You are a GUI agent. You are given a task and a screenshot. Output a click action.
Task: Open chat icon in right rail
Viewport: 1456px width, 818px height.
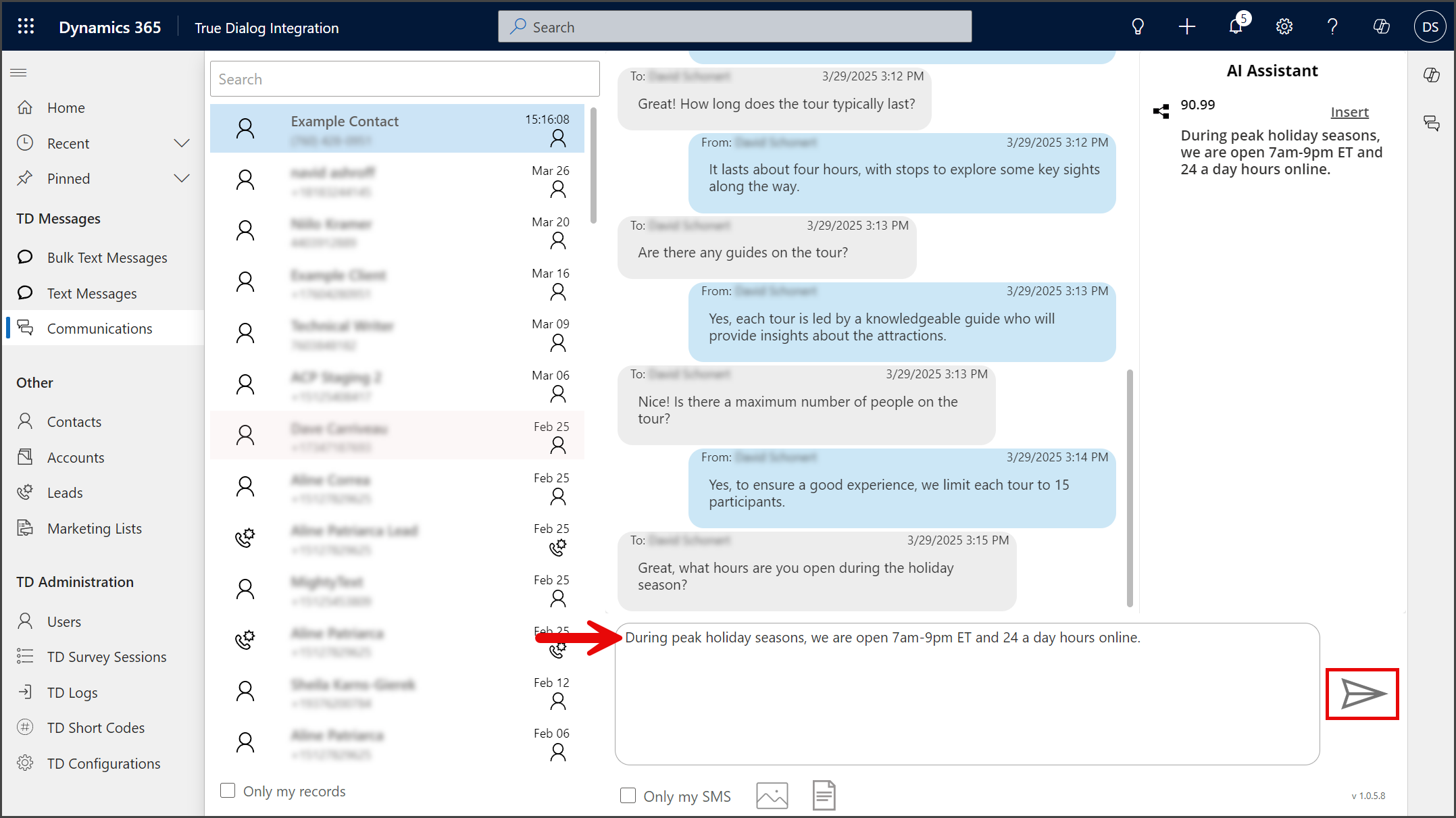click(1432, 123)
